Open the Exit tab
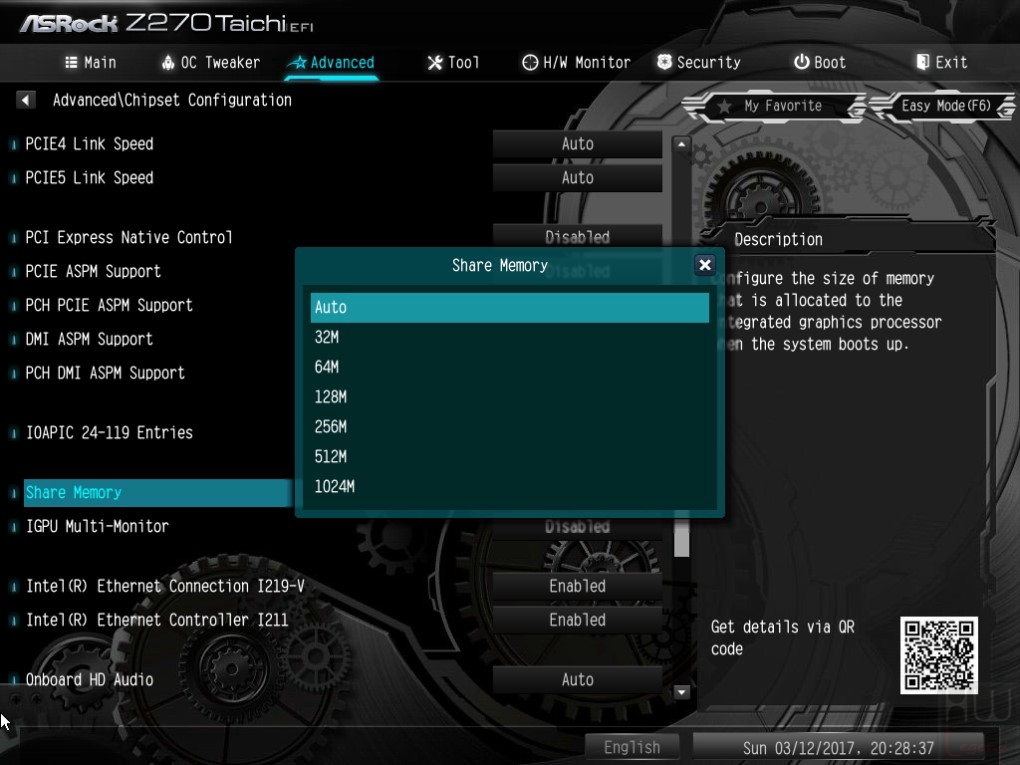The width and height of the screenshot is (1020, 765). coord(942,62)
